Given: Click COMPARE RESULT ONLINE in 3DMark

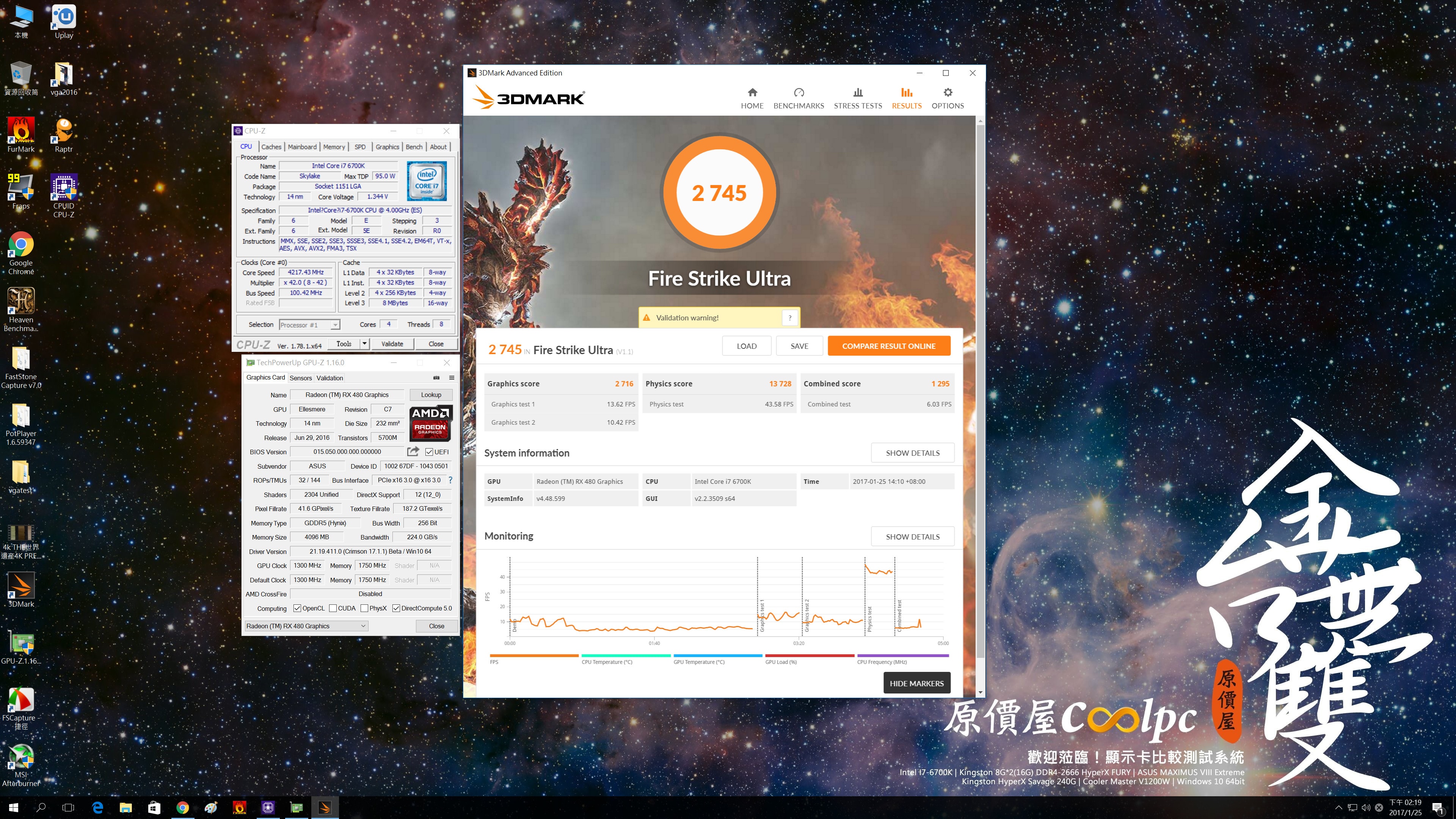Looking at the screenshot, I should 888,346.
